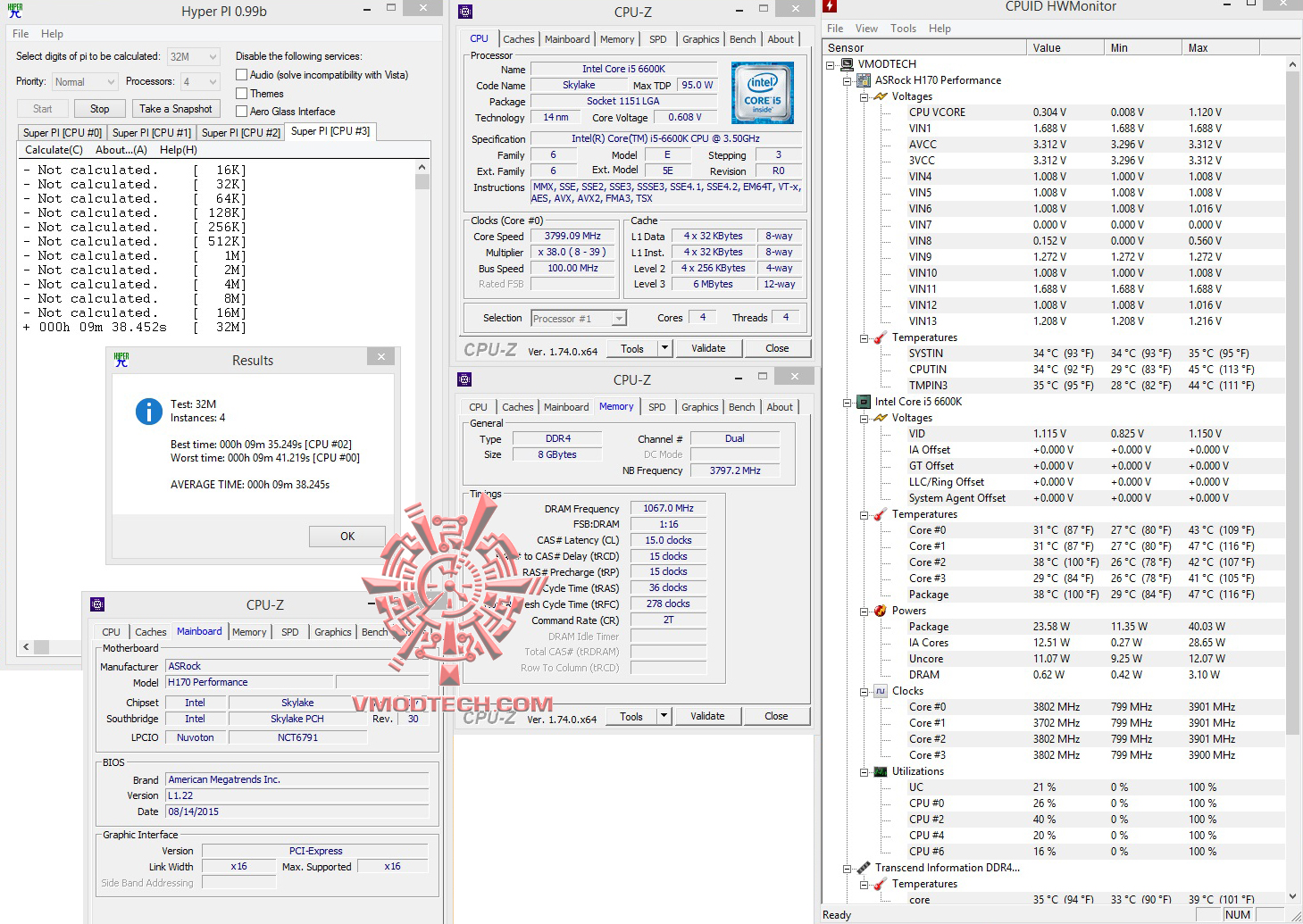Click the Hyper PI horizontal scrollbar left arrow

[x=26, y=646]
